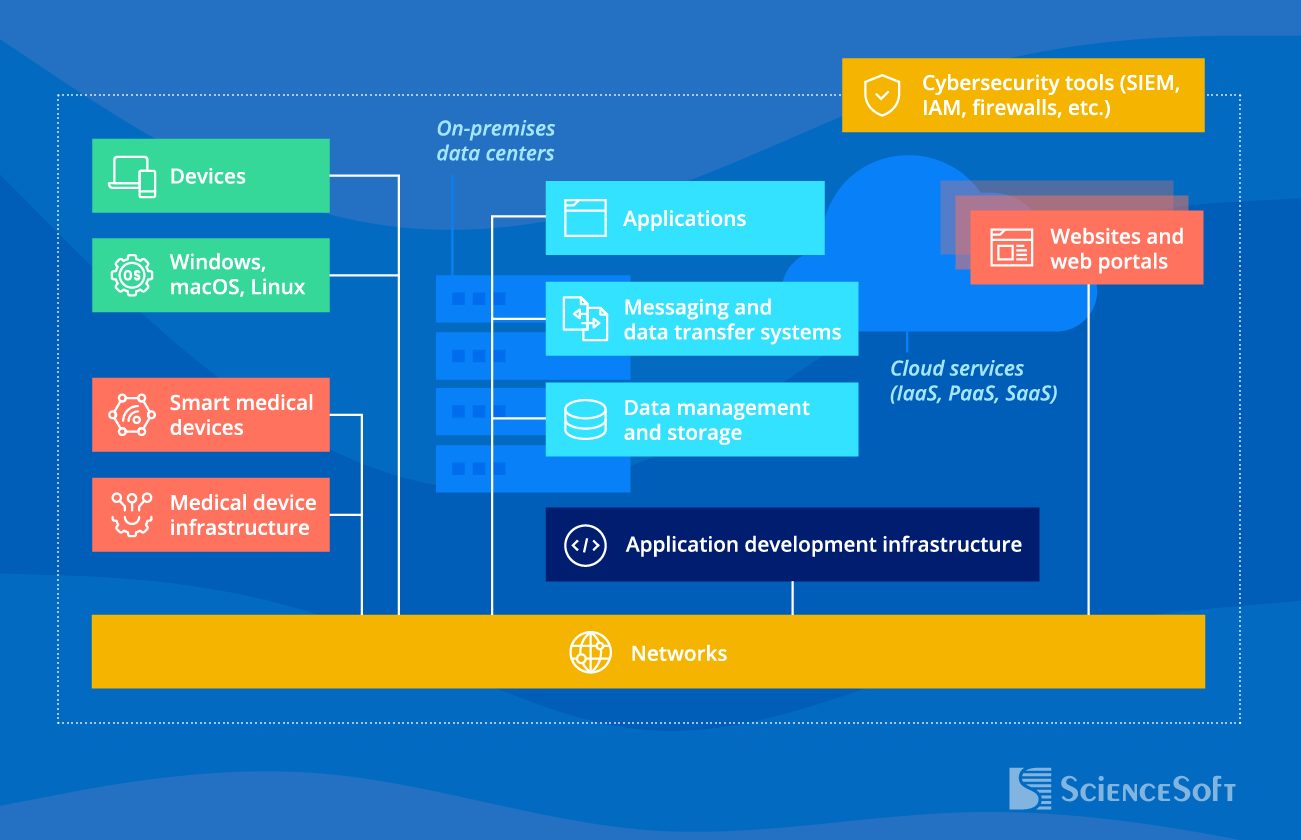
Task: Select the data transfer document icon
Action: (x=586, y=318)
